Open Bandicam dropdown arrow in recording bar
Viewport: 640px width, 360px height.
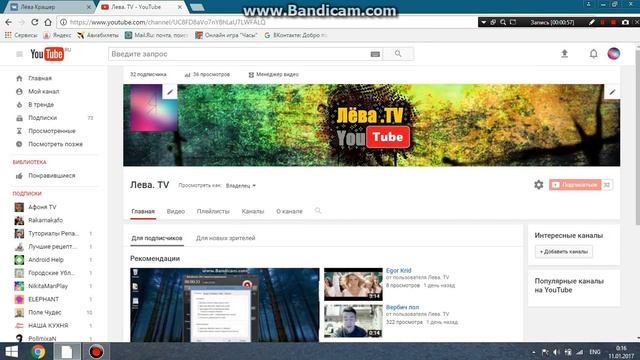tap(484, 22)
